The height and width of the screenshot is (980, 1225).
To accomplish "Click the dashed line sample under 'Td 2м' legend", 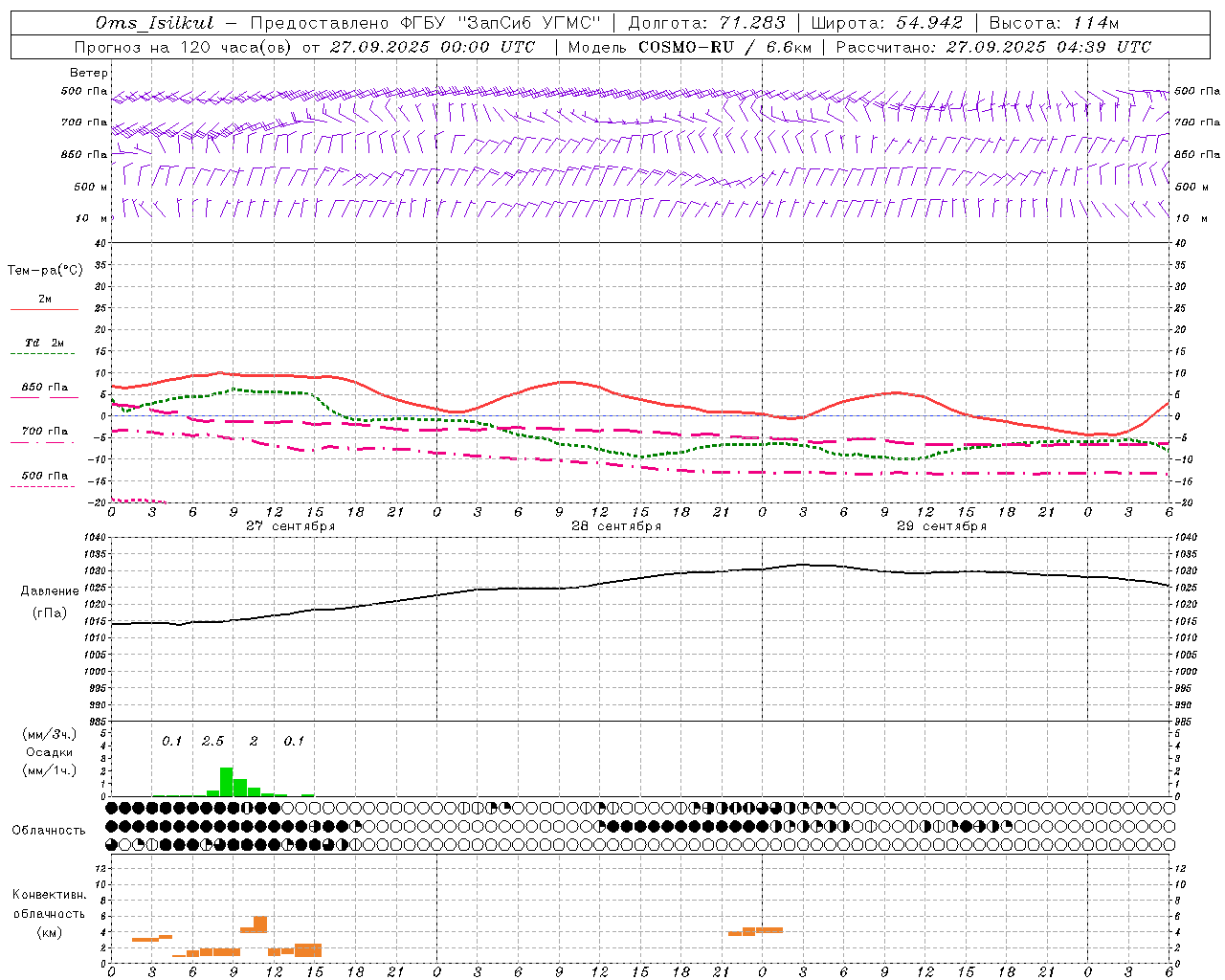I will pos(44,354).
